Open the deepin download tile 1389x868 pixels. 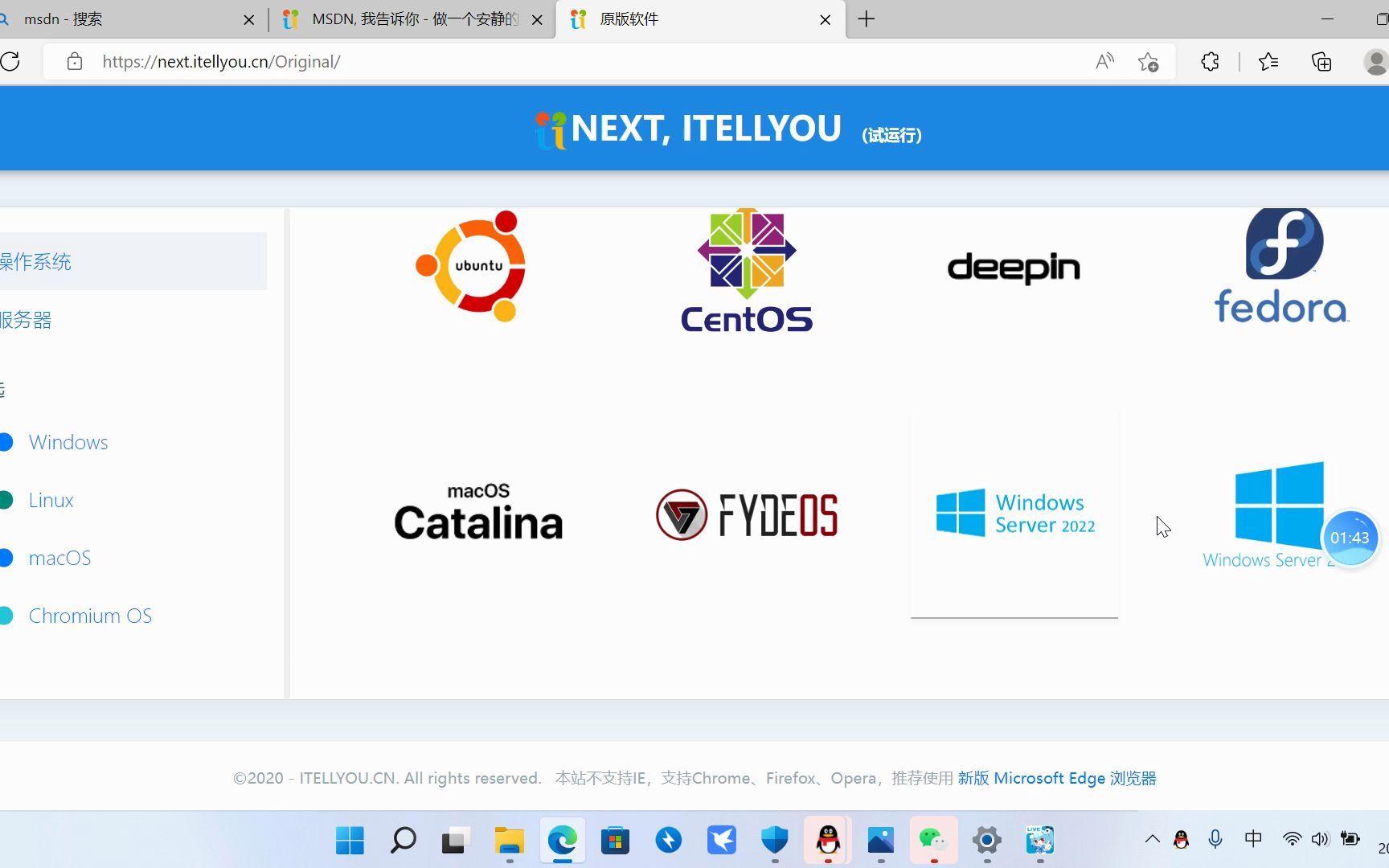(1014, 268)
